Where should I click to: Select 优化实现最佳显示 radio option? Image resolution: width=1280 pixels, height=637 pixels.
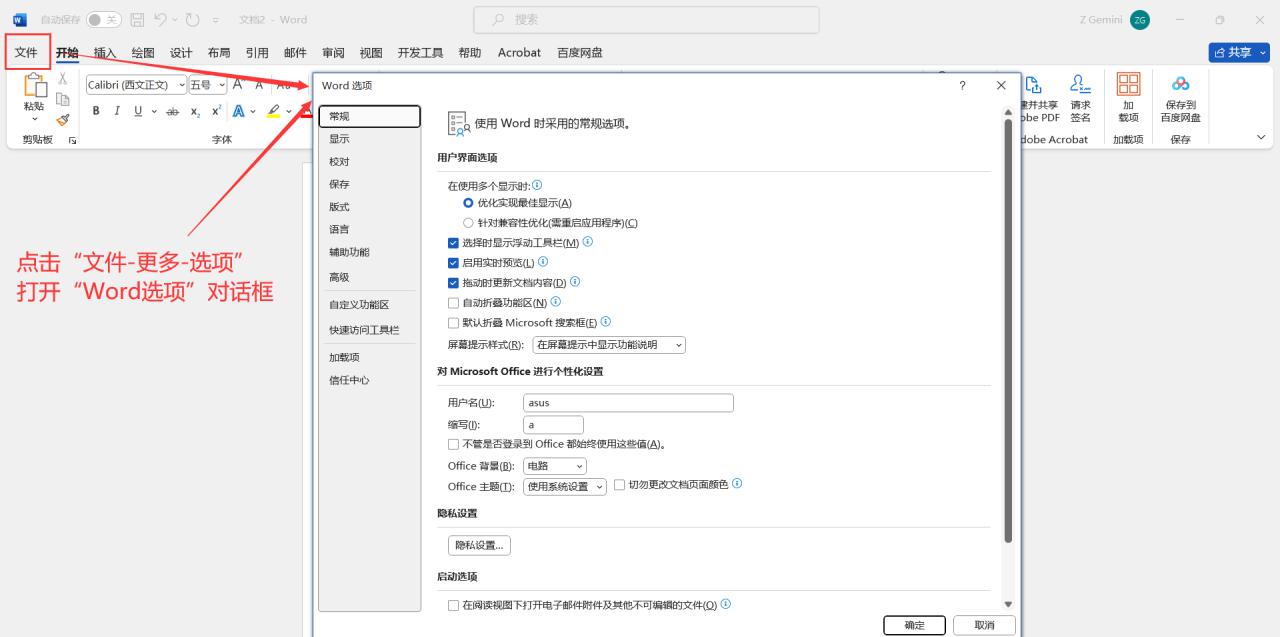[468, 203]
